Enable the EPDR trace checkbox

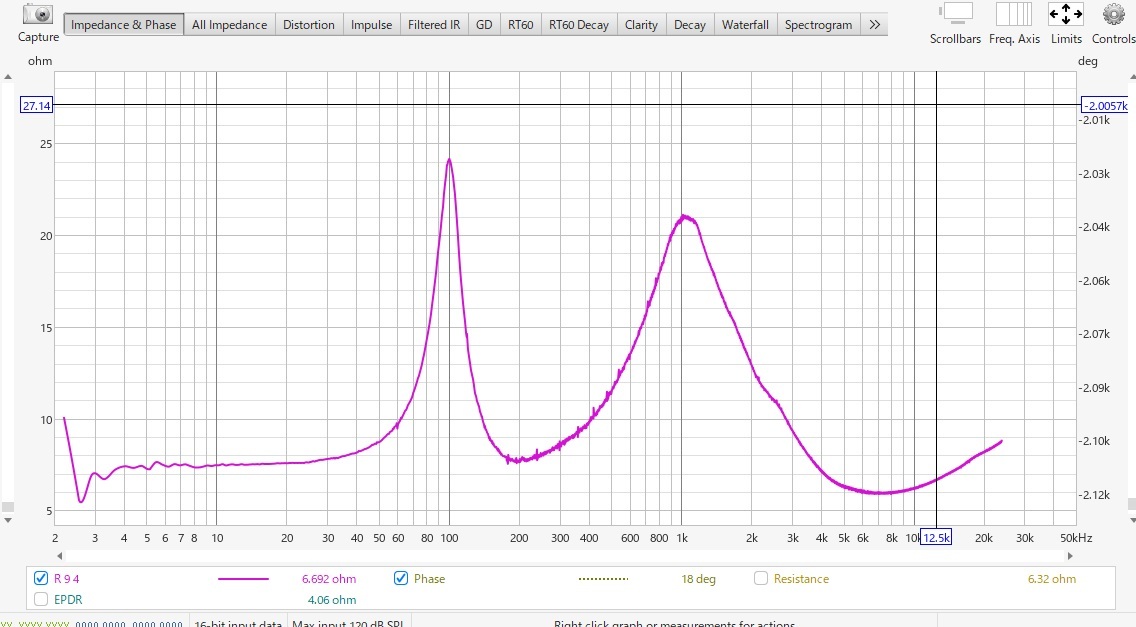(x=41, y=600)
